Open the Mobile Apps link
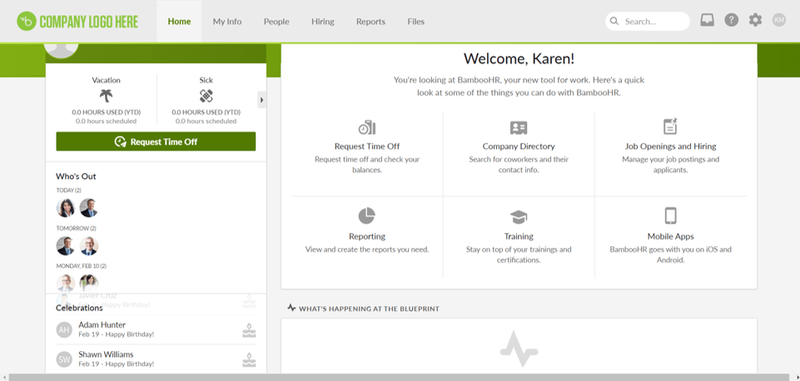Screen dimensions: 800x381 pos(670,237)
